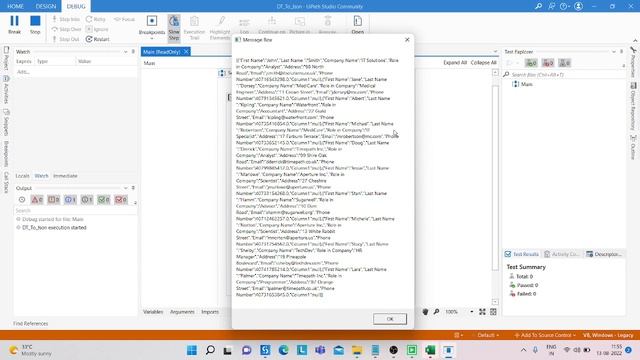The width and height of the screenshot is (640, 360).
Task: Open the Descriptor Coverage tab
Action: tap(604, 254)
